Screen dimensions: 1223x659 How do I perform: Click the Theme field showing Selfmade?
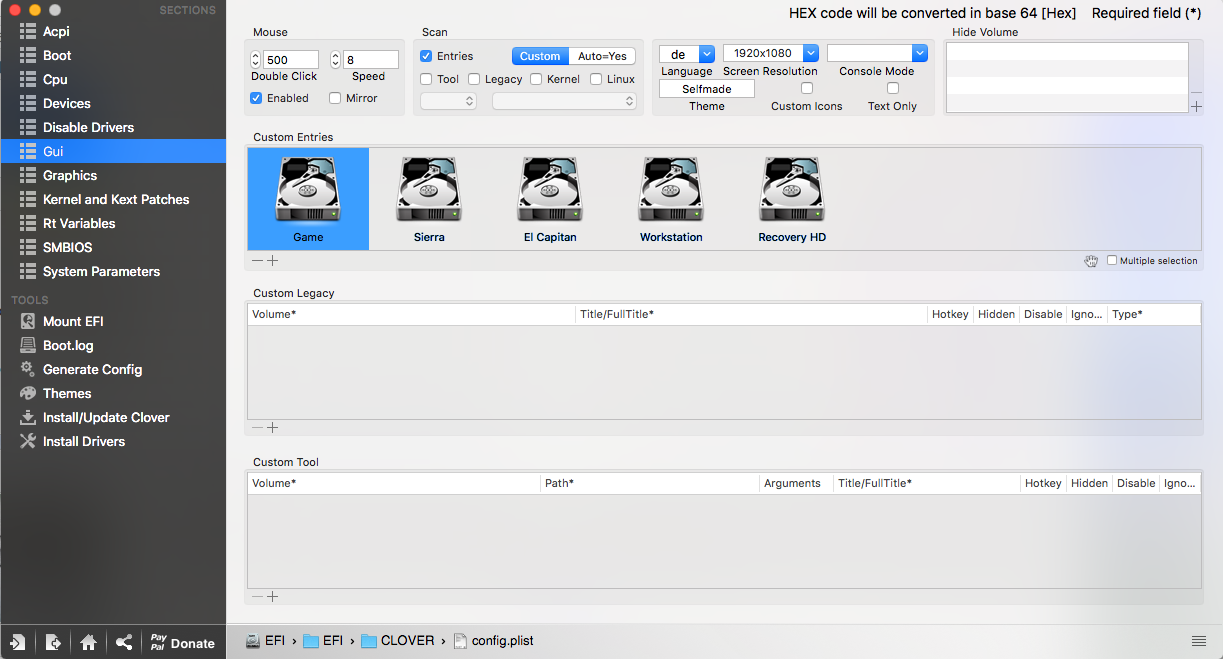point(707,89)
